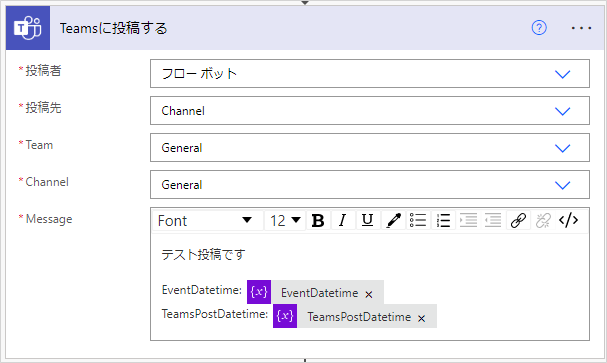Viewport: 607px width, 363px height.
Task: Click the Teamsに投稿する action title
Action: pos(113,28)
